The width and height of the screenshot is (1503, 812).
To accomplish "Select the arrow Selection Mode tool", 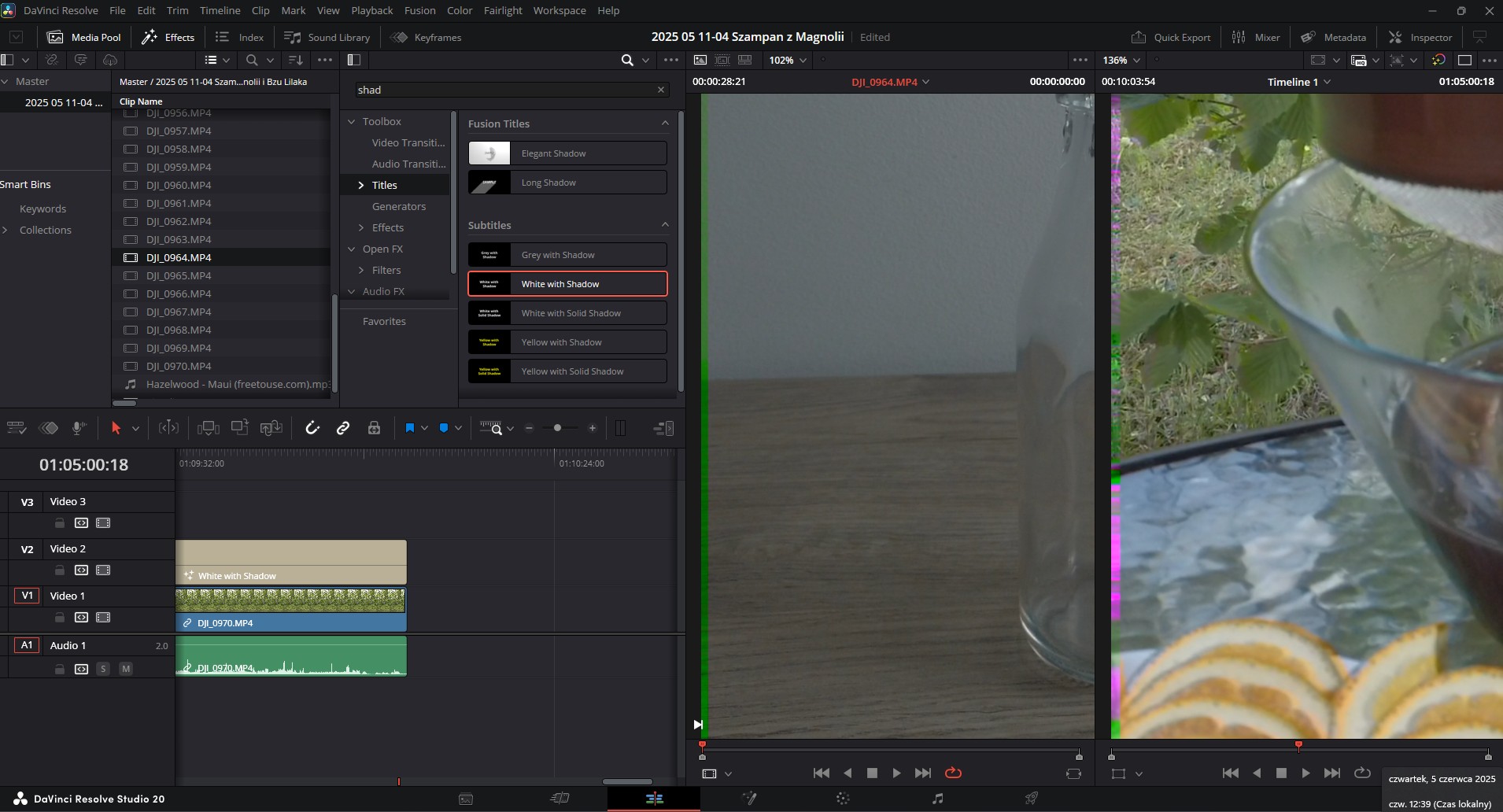I will point(116,428).
